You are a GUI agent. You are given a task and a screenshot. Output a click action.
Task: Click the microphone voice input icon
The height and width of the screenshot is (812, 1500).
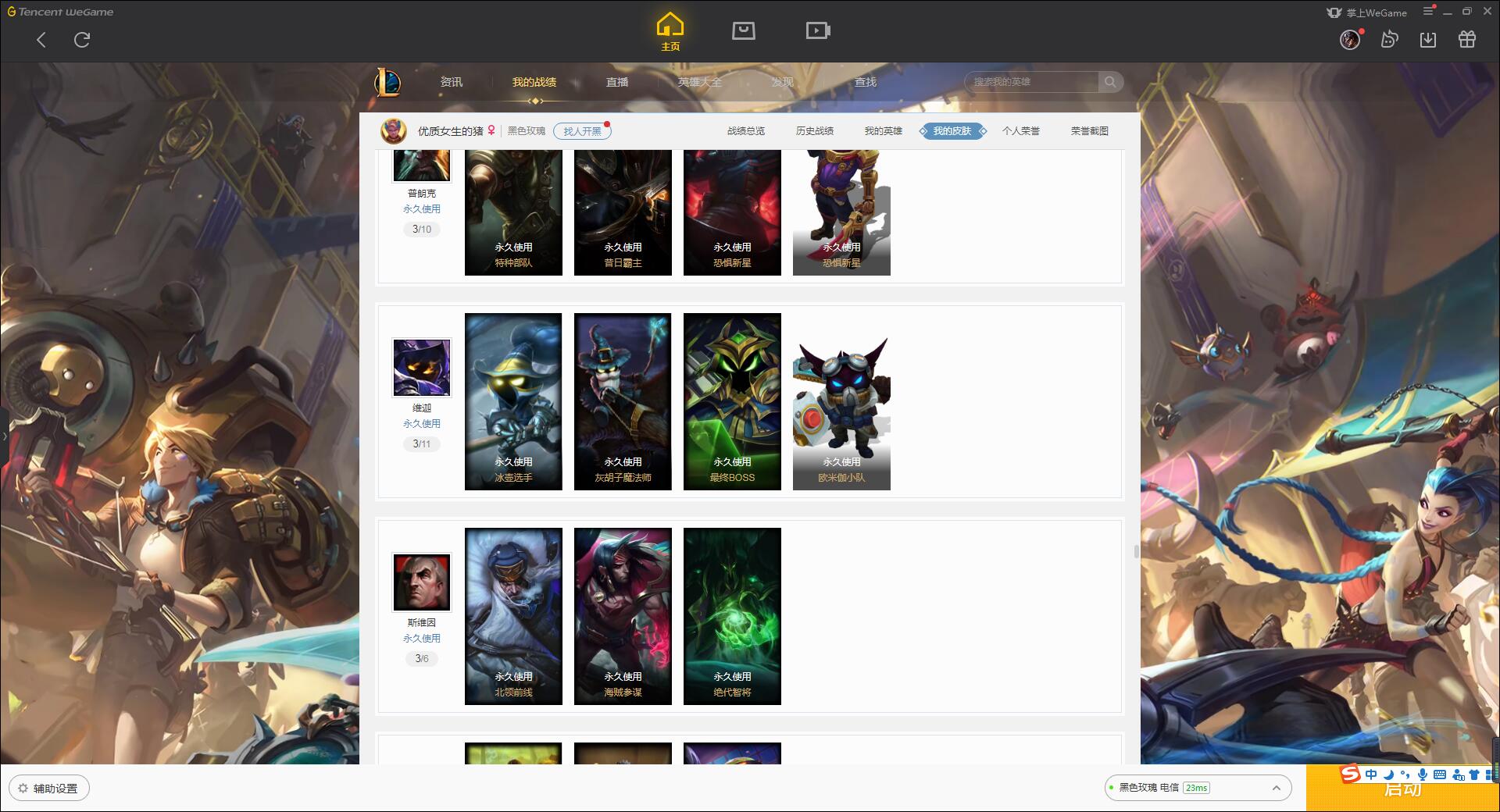point(1422,775)
